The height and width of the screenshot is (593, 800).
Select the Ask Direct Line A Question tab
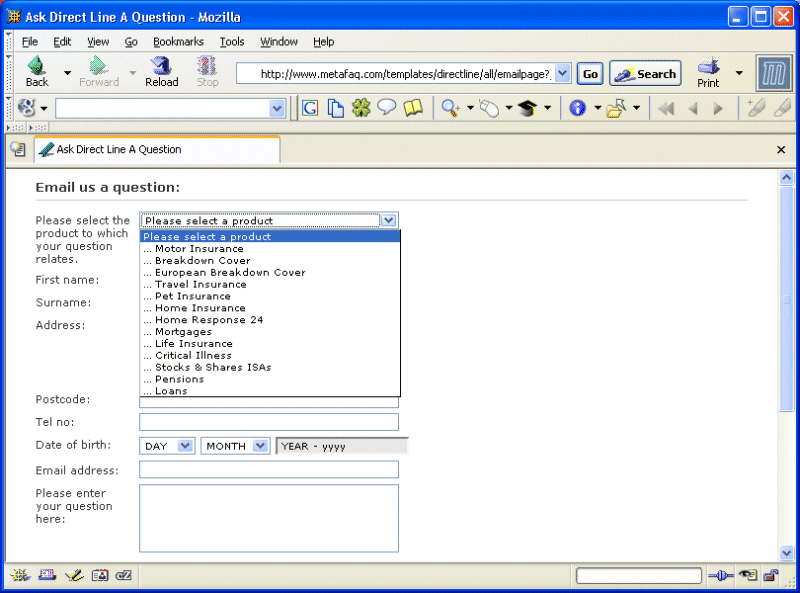point(157,150)
